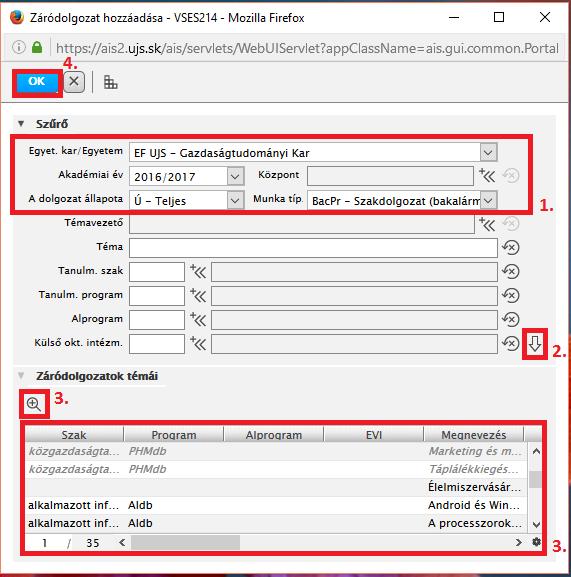Select the row 'A processzorok...'
Viewport: 571px width, 577px height.
276,523
